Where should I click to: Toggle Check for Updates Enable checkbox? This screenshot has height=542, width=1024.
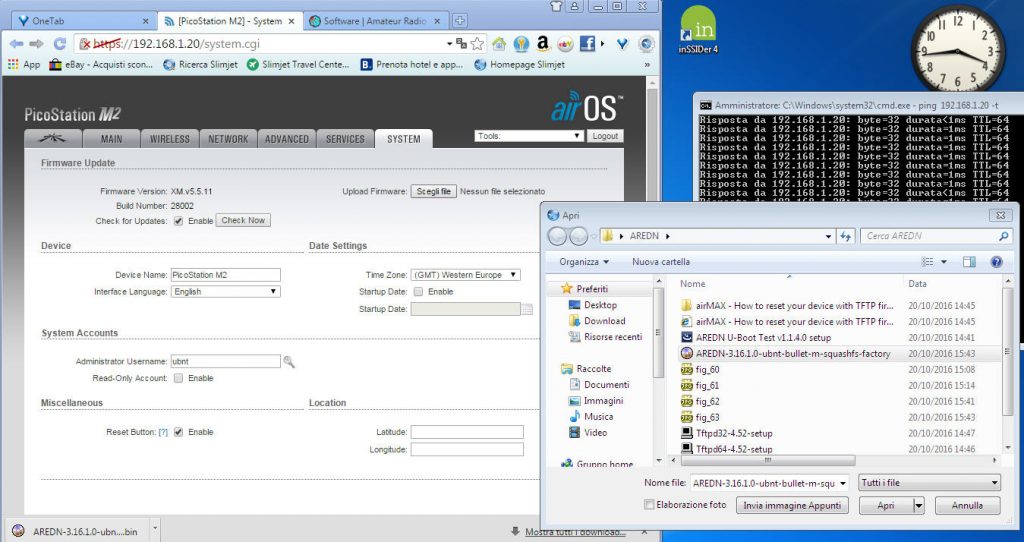(178, 221)
